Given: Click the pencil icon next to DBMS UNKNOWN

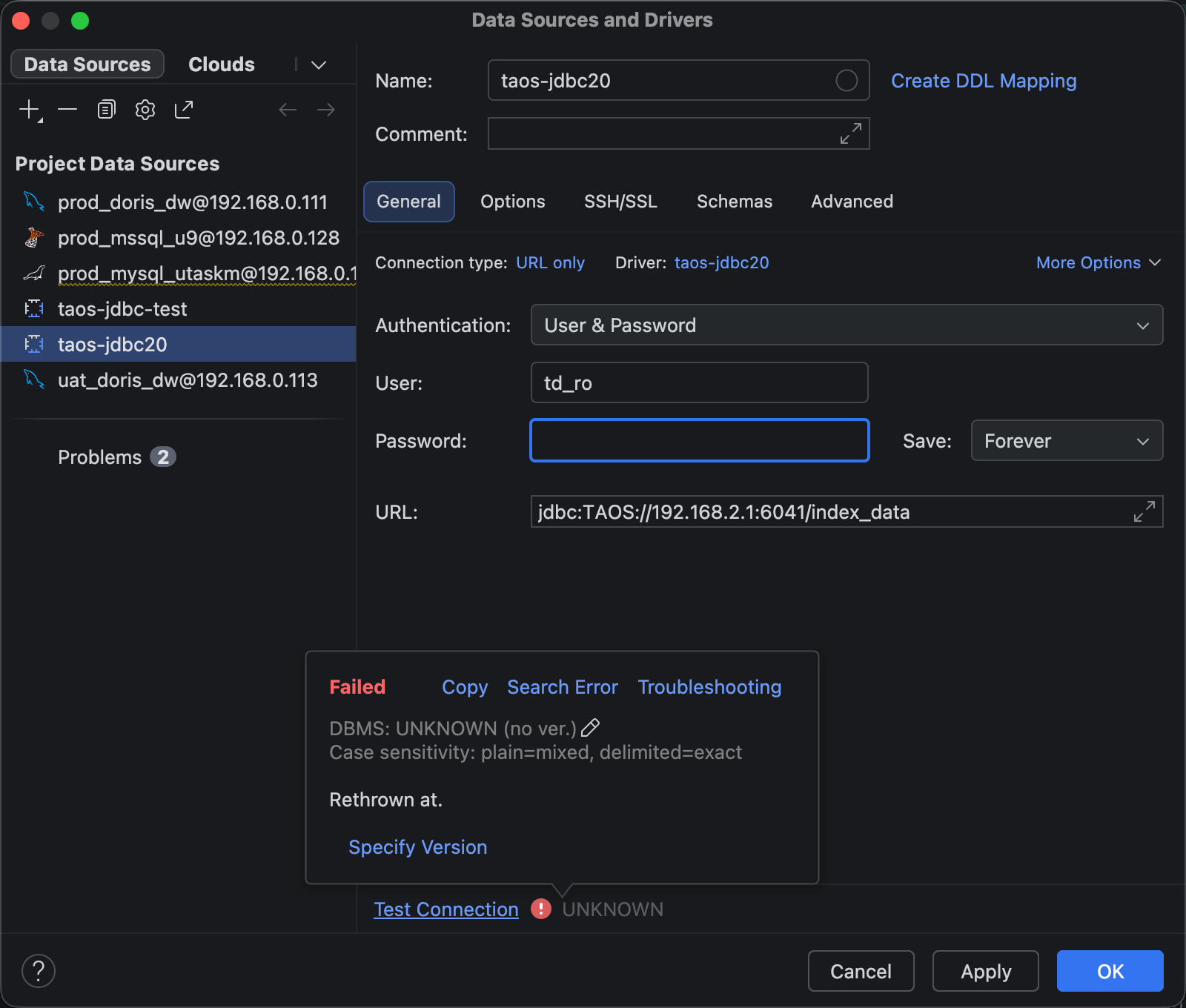Looking at the screenshot, I should [x=590, y=729].
